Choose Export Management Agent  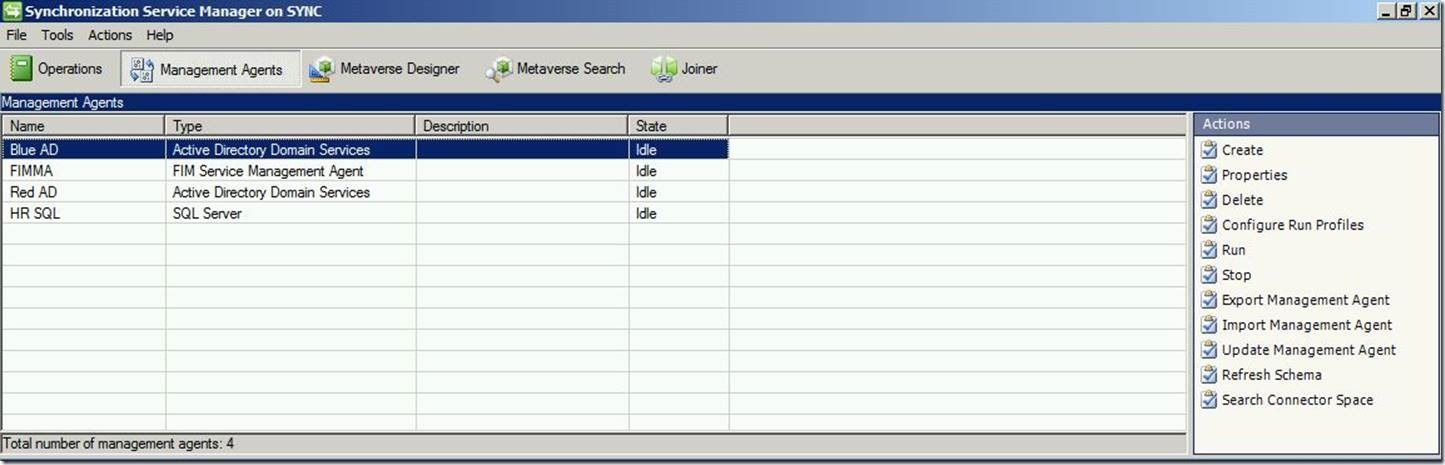(x=1305, y=300)
